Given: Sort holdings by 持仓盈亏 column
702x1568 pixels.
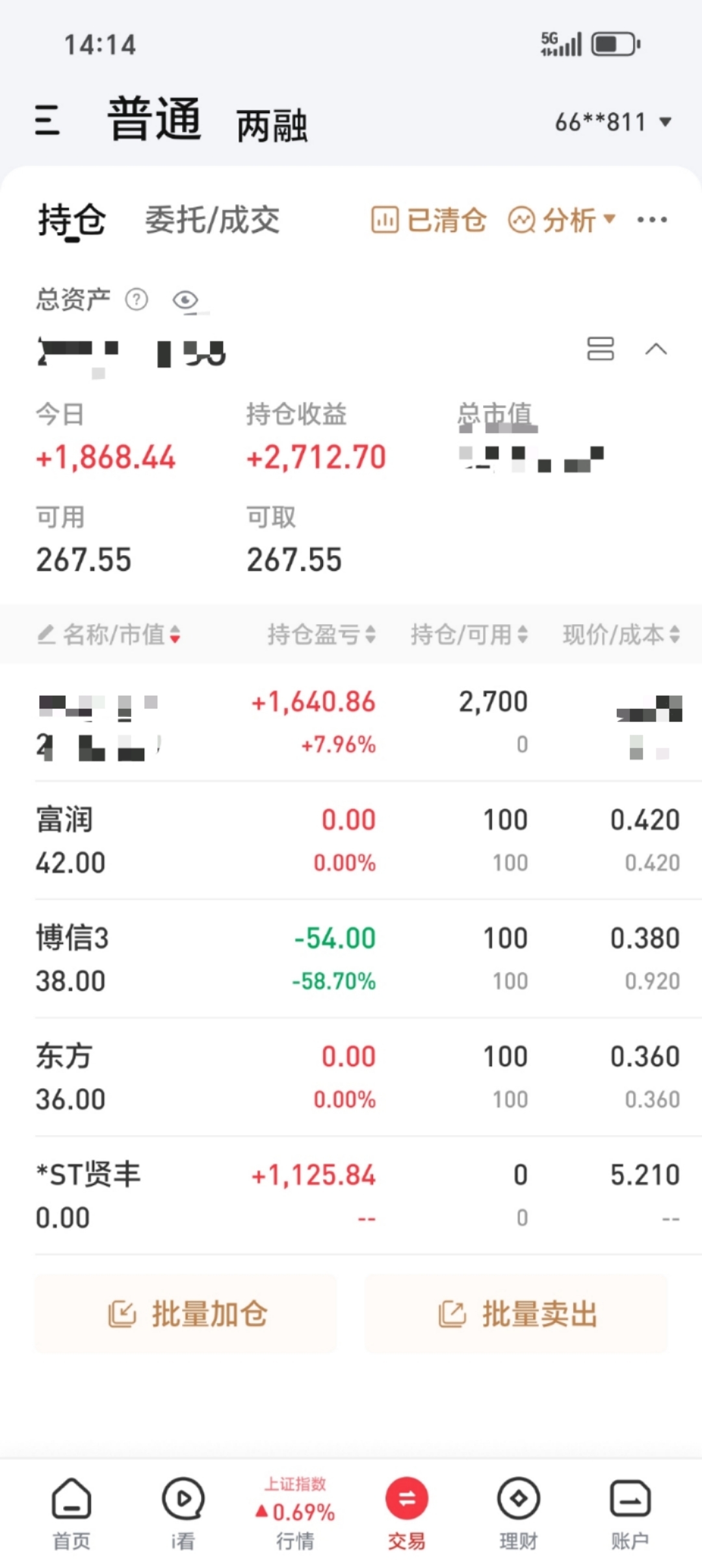Looking at the screenshot, I should pos(322,634).
